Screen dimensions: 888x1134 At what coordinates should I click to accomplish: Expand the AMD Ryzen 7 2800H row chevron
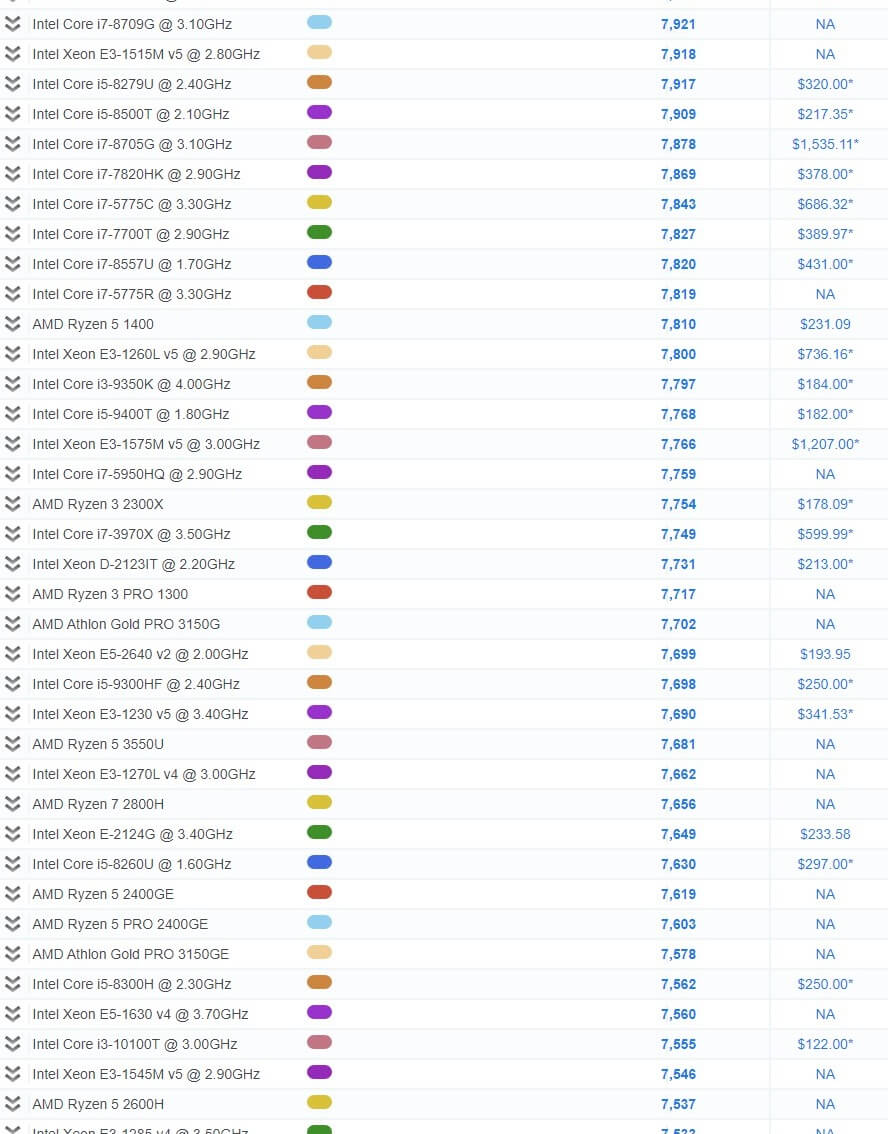click(x=12, y=804)
